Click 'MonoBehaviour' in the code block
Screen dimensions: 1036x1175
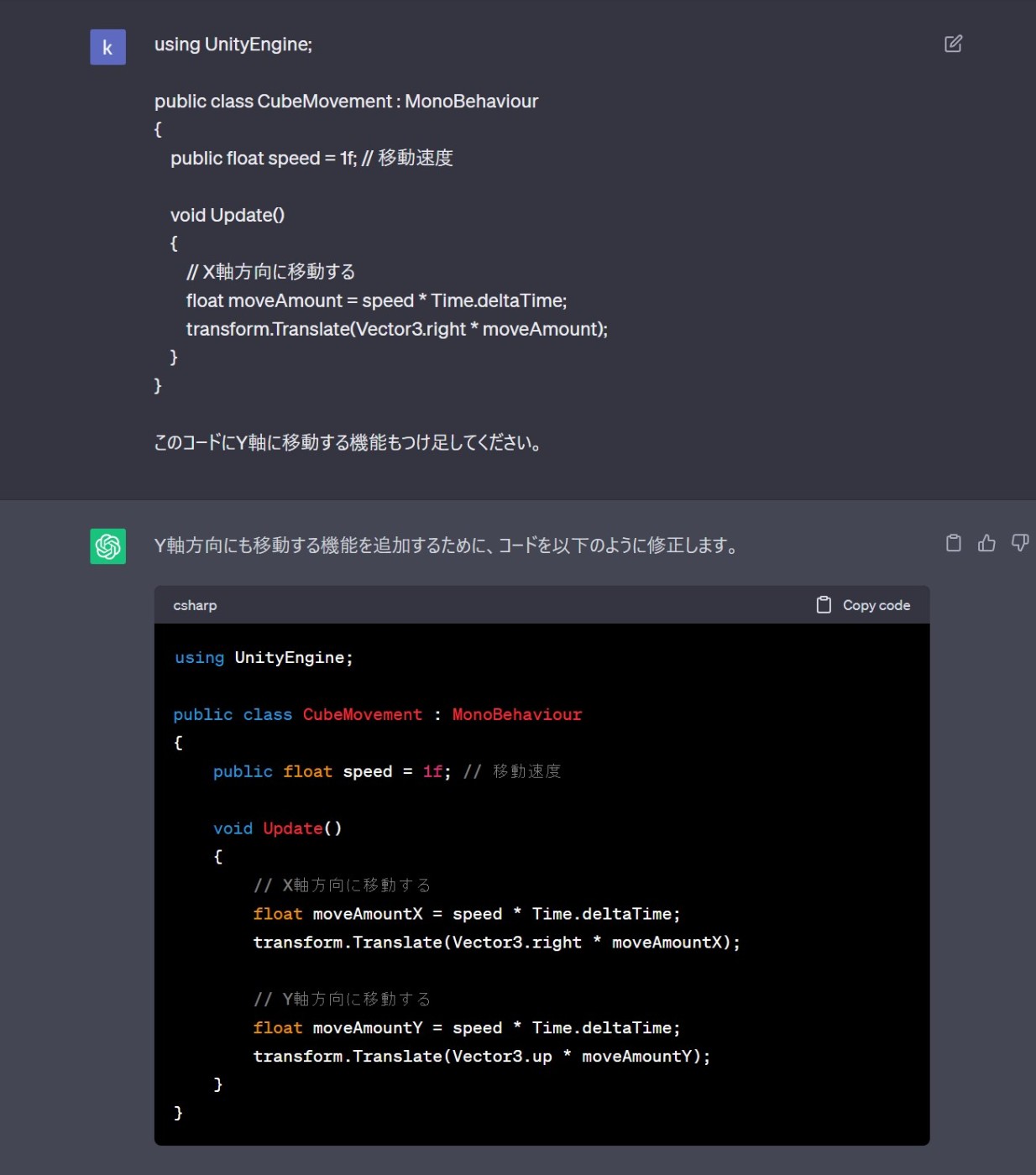pos(517,714)
